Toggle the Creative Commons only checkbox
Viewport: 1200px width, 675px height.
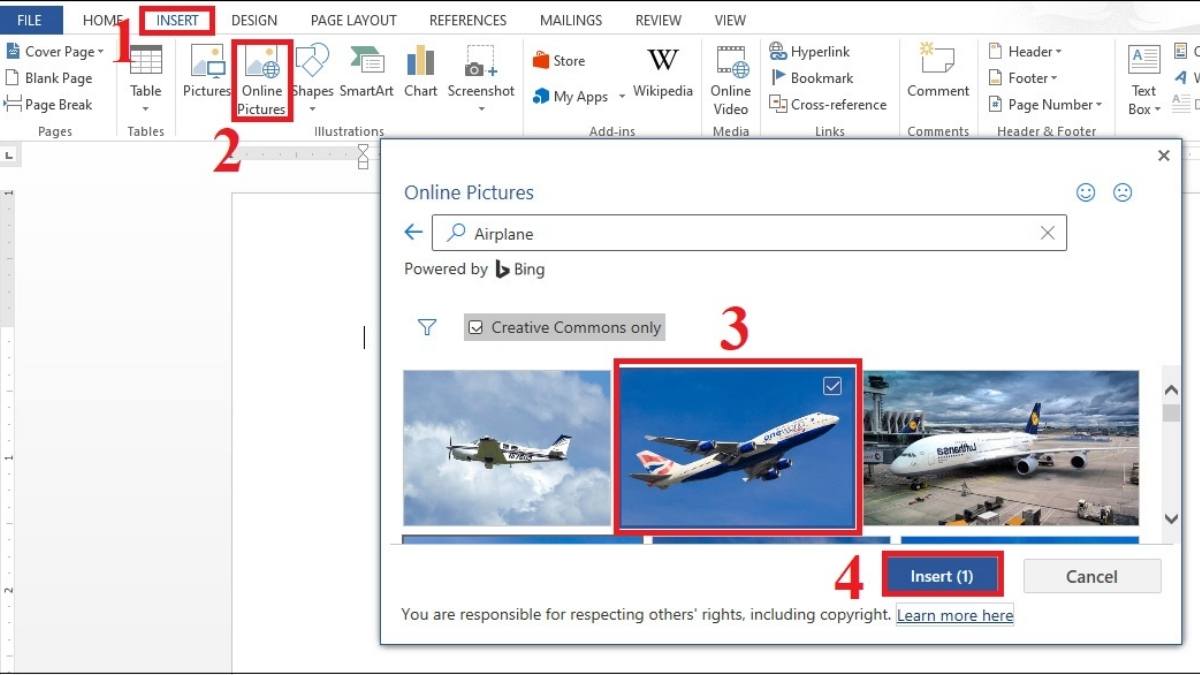click(x=475, y=327)
